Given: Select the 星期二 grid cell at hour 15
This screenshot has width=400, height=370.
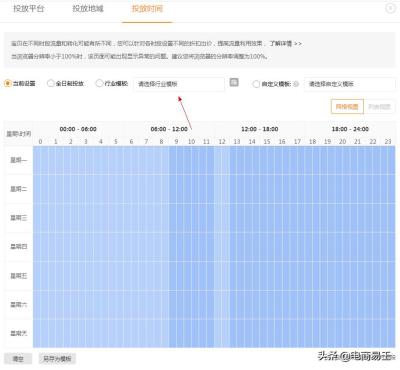Looking at the screenshot, I should 267,189.
